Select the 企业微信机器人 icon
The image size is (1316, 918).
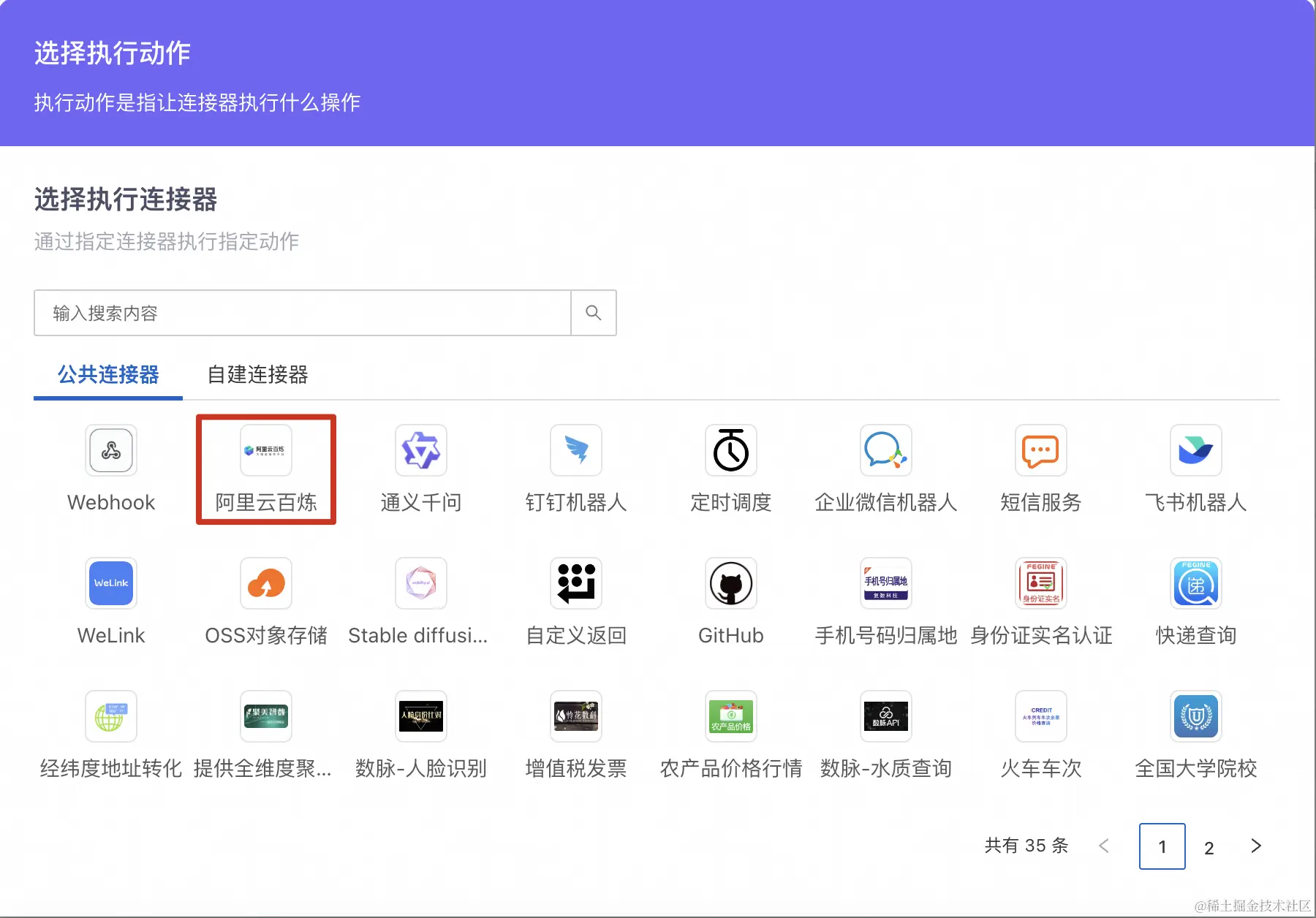(886, 450)
